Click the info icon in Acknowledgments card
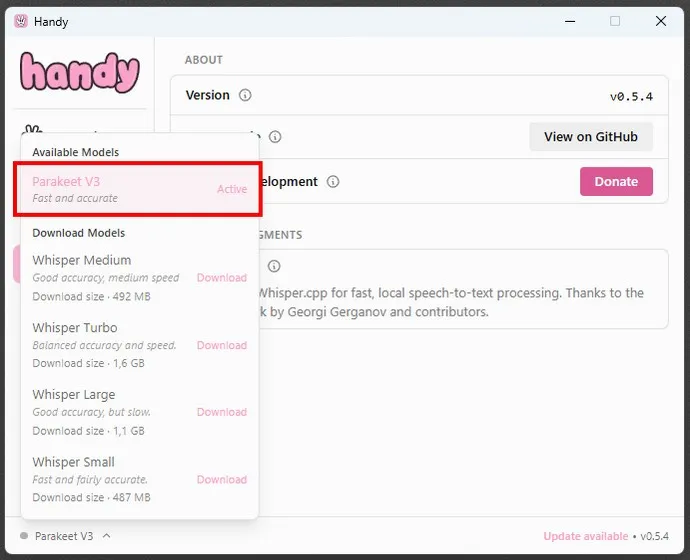 (x=274, y=266)
